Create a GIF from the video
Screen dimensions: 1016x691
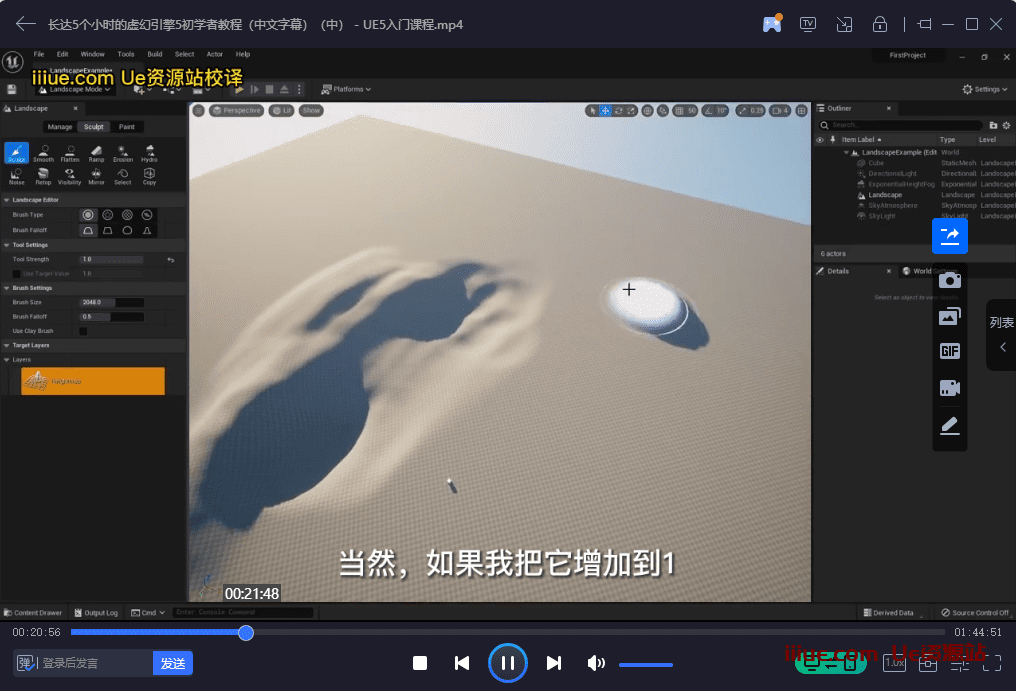(x=949, y=351)
